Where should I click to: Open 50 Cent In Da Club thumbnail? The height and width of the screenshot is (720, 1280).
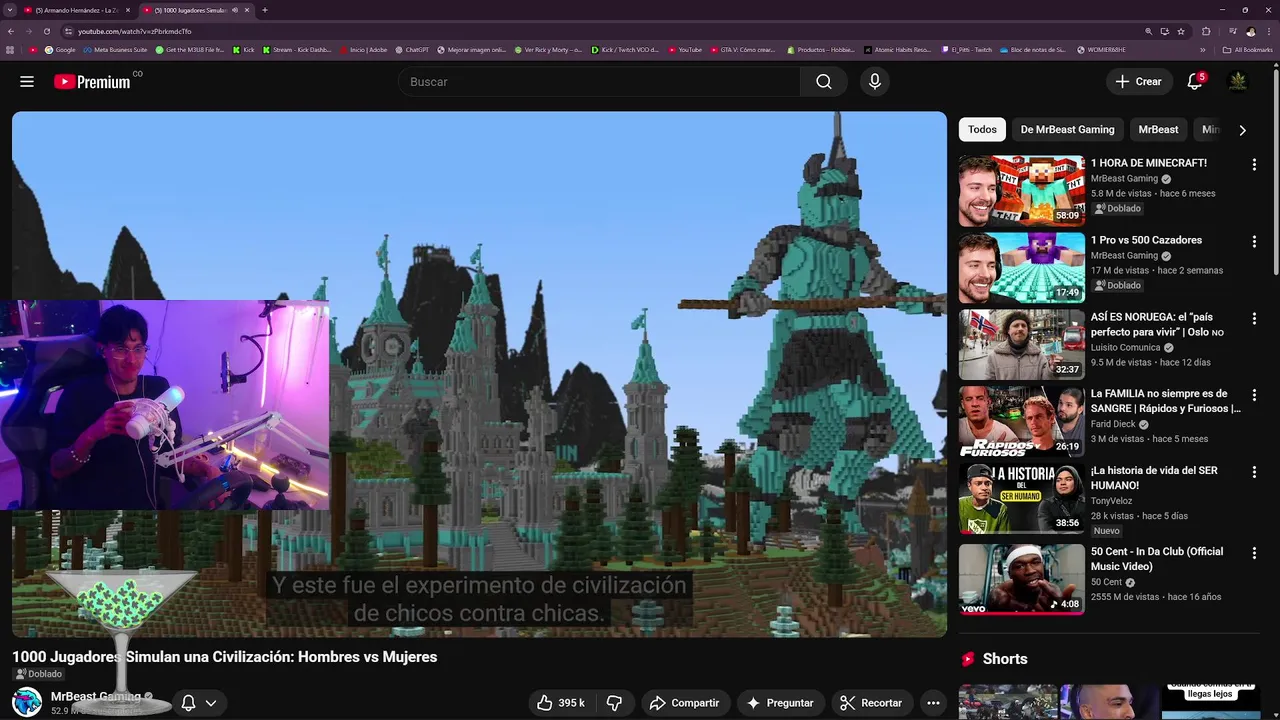1021,579
